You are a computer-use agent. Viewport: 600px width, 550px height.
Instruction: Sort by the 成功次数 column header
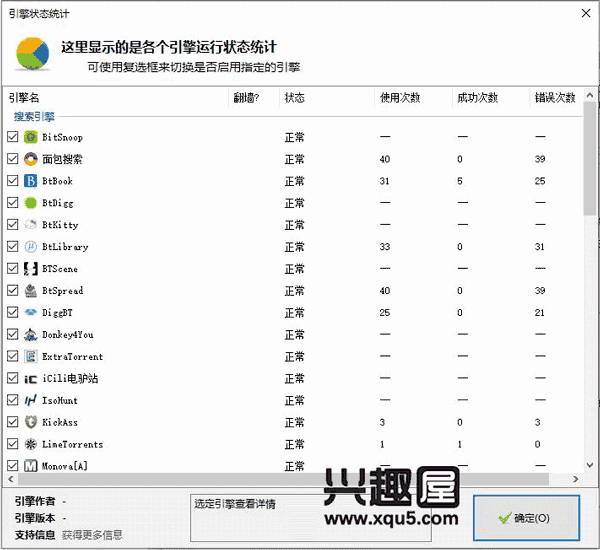click(x=491, y=98)
